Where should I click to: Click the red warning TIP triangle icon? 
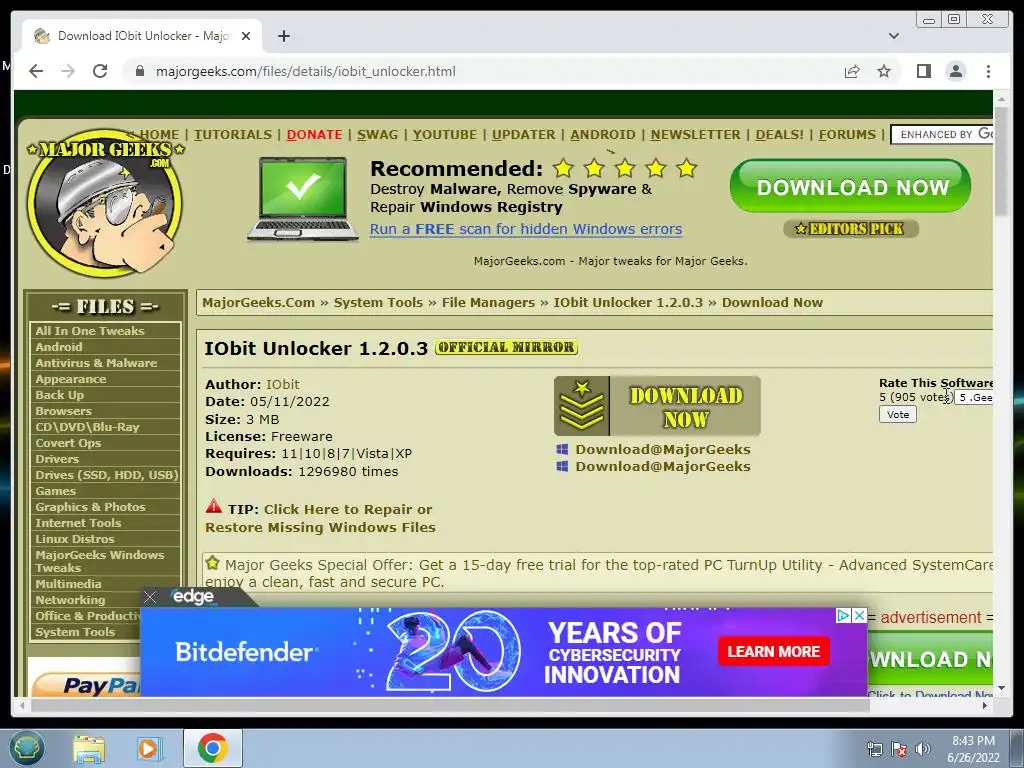pyautogui.click(x=214, y=506)
